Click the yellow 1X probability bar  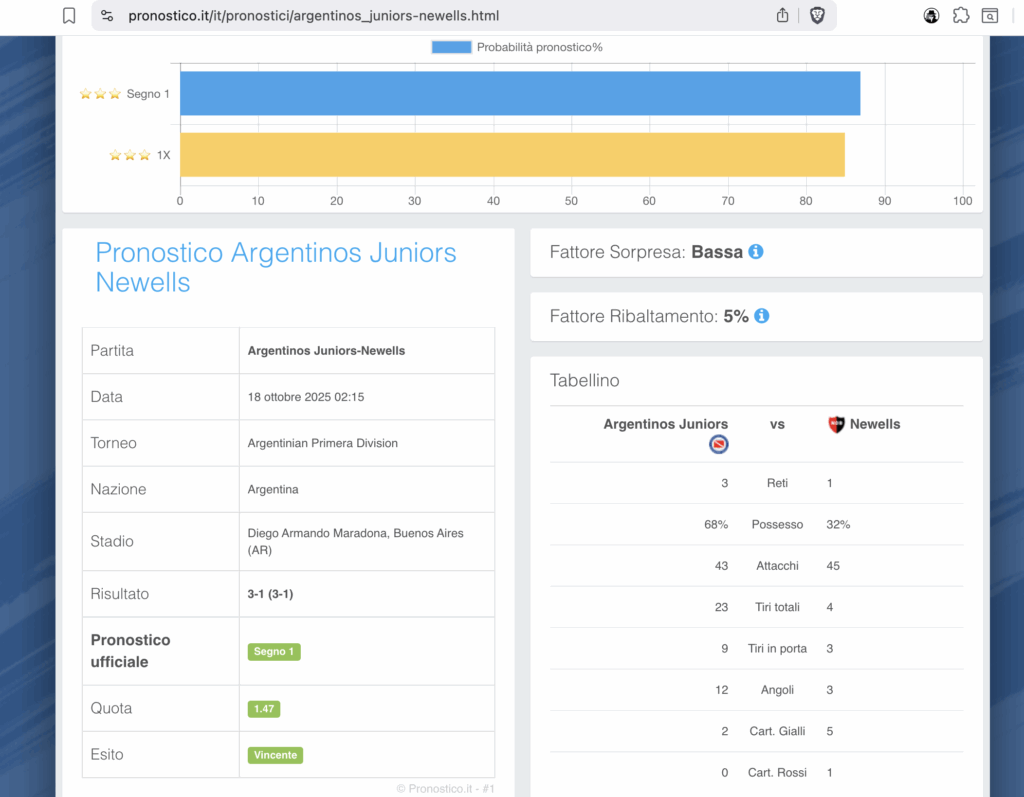[512, 155]
